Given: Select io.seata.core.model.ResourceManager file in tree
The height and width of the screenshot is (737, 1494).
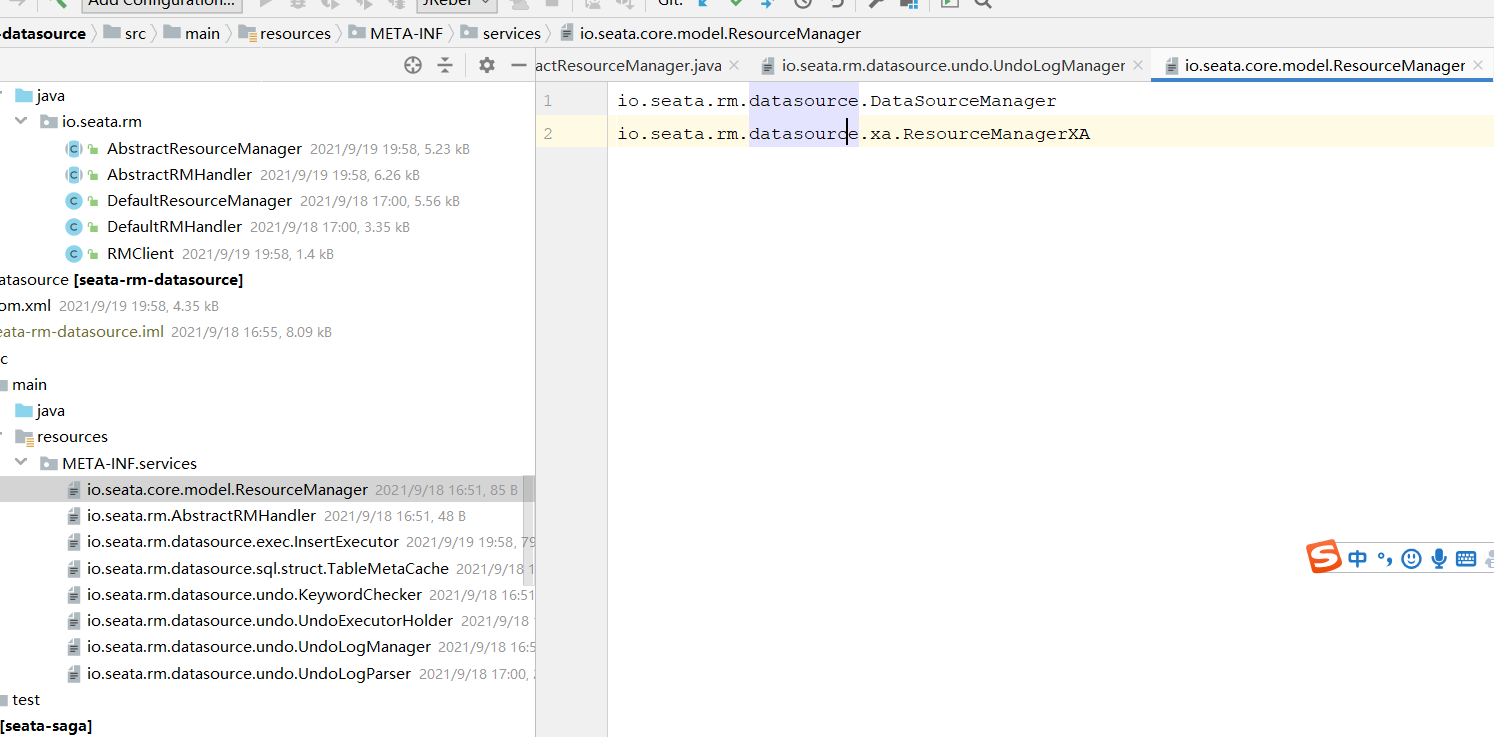Looking at the screenshot, I should (x=227, y=489).
